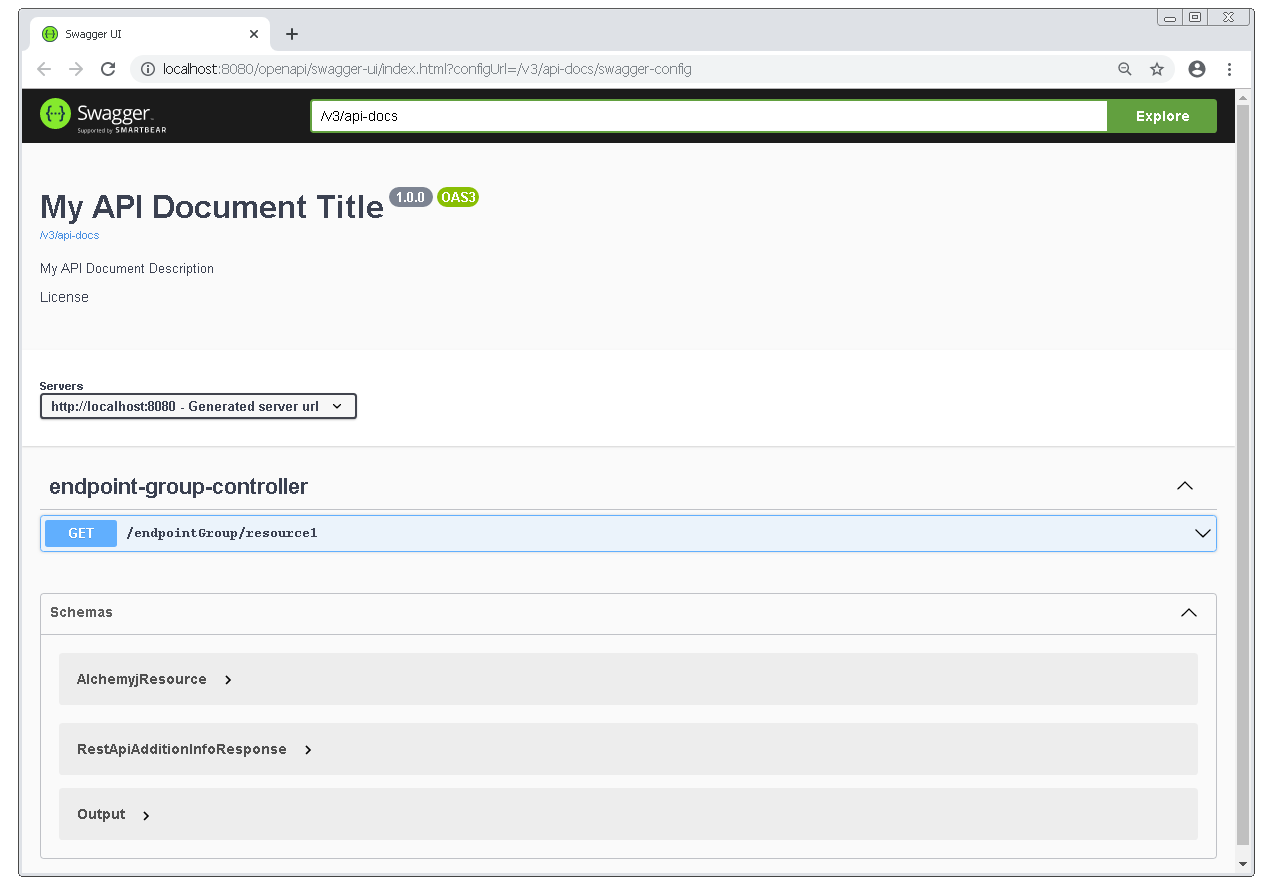Click the browser forward arrow icon
Viewport: 1262px width, 883px height.
76,69
